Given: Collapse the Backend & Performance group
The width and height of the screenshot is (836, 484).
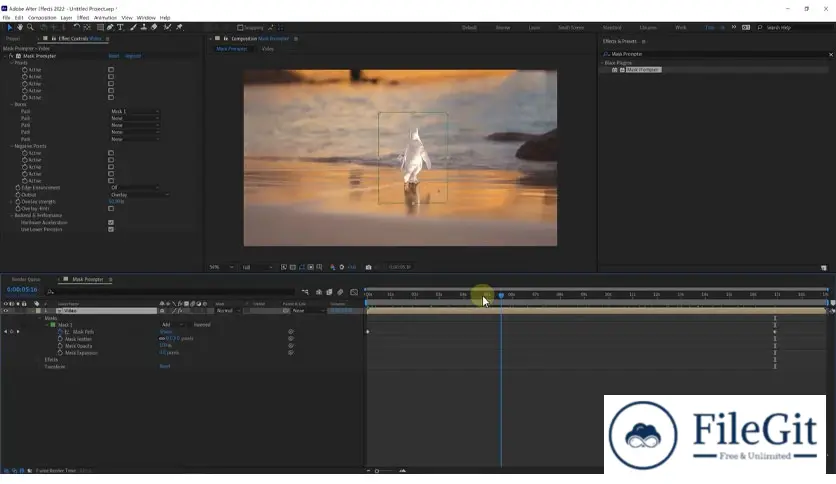Looking at the screenshot, I should click(12, 215).
